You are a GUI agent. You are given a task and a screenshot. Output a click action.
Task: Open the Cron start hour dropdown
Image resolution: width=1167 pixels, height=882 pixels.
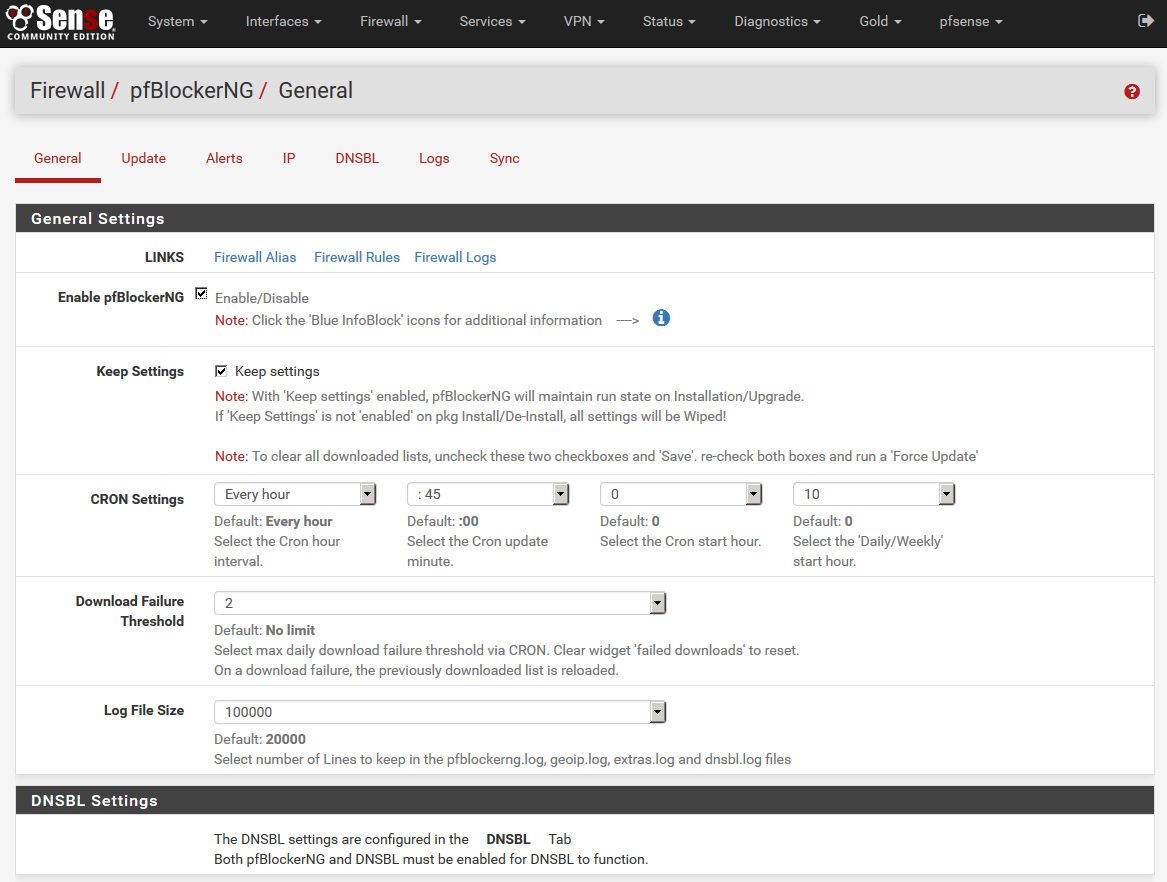pyautogui.click(x=681, y=494)
